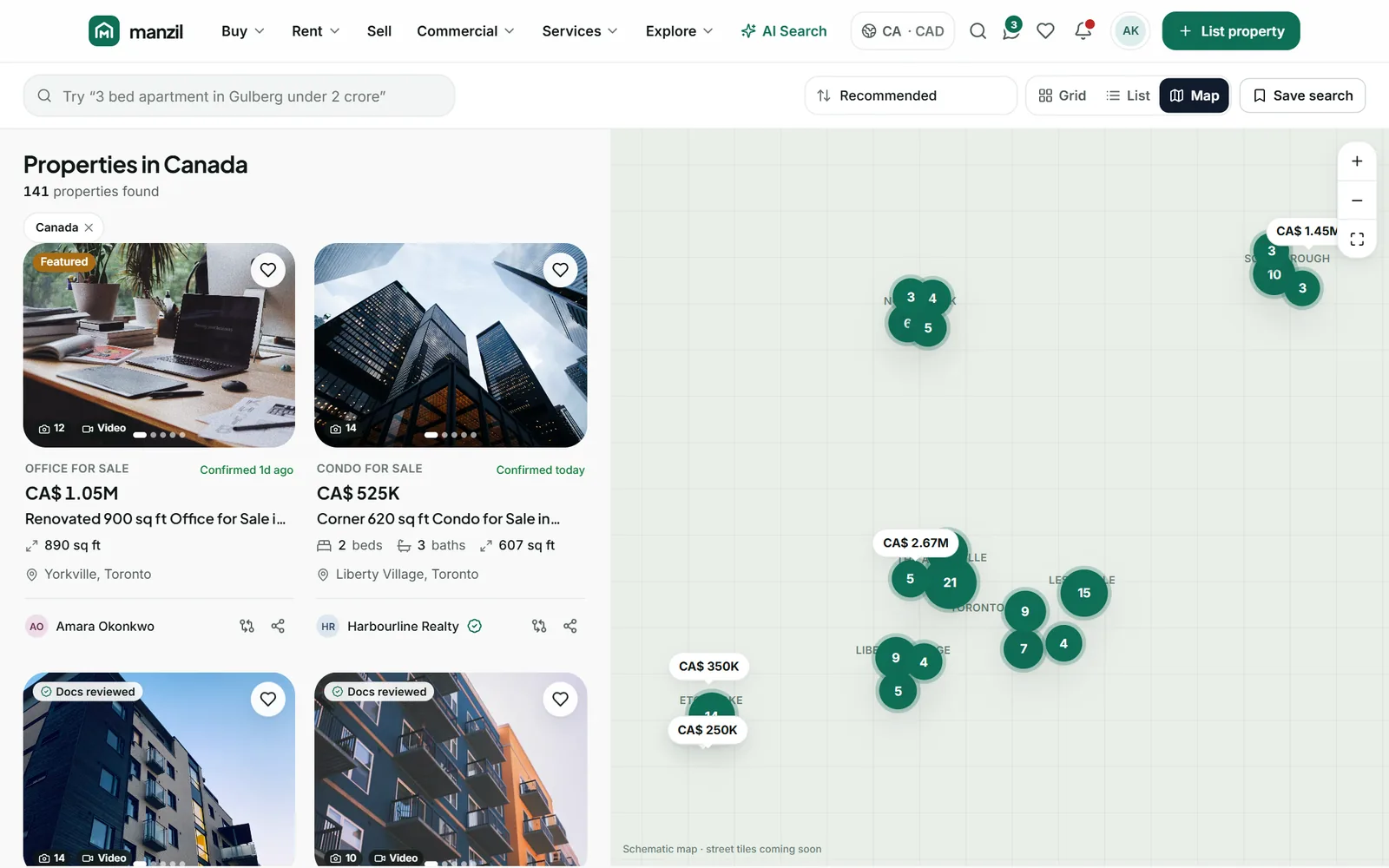Open the office desk listing photo

pyautogui.click(x=159, y=345)
